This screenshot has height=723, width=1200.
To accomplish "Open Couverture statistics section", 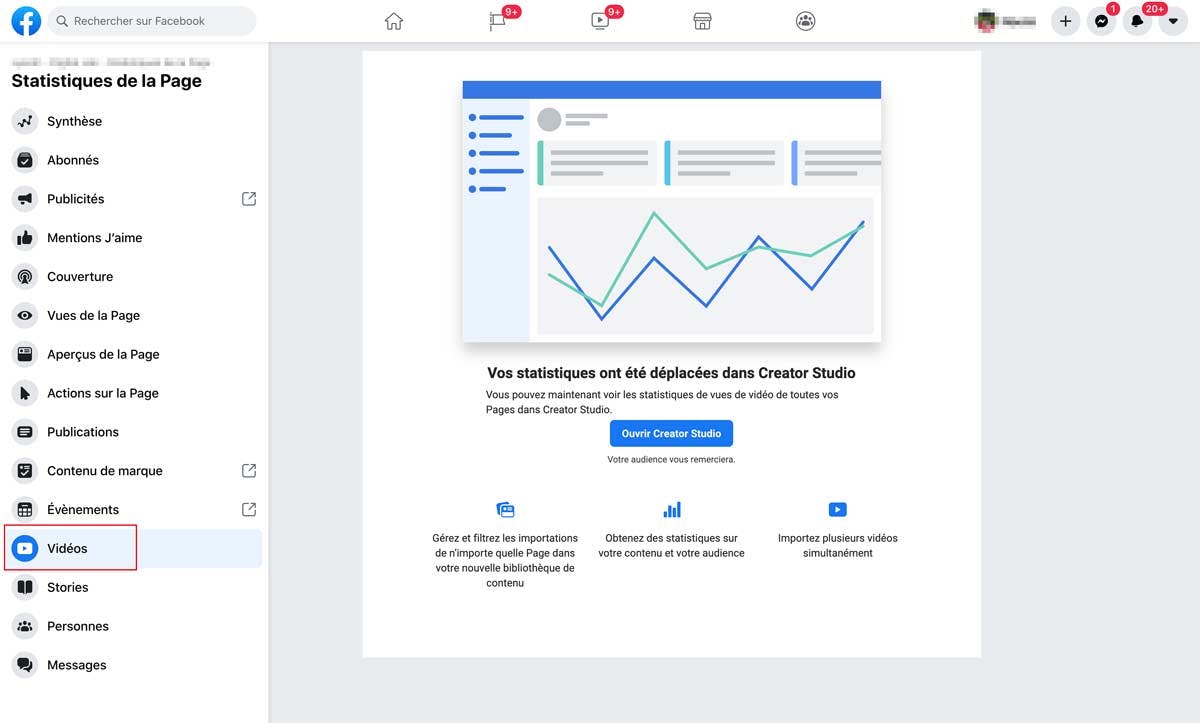I will click(134, 277).
